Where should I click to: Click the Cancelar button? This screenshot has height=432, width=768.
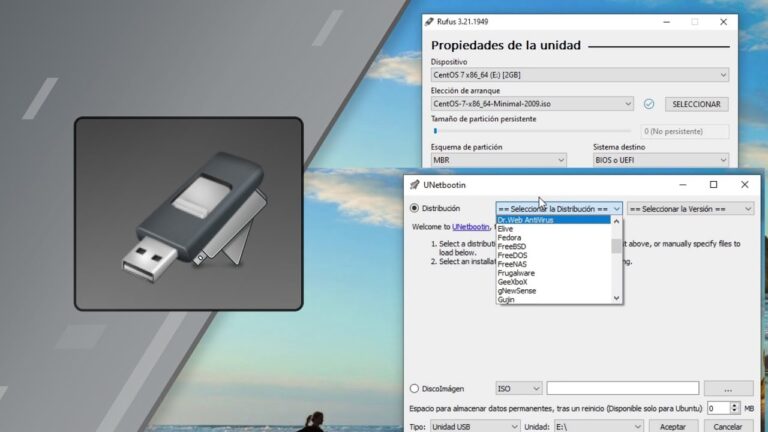pos(728,427)
